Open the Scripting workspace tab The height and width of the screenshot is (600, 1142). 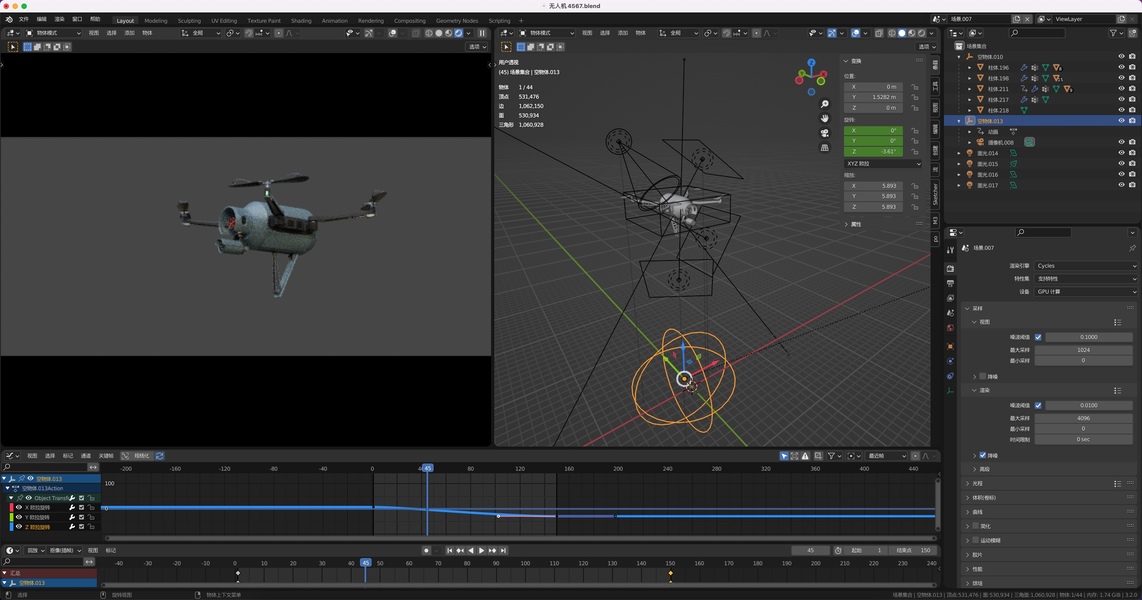(x=499, y=20)
